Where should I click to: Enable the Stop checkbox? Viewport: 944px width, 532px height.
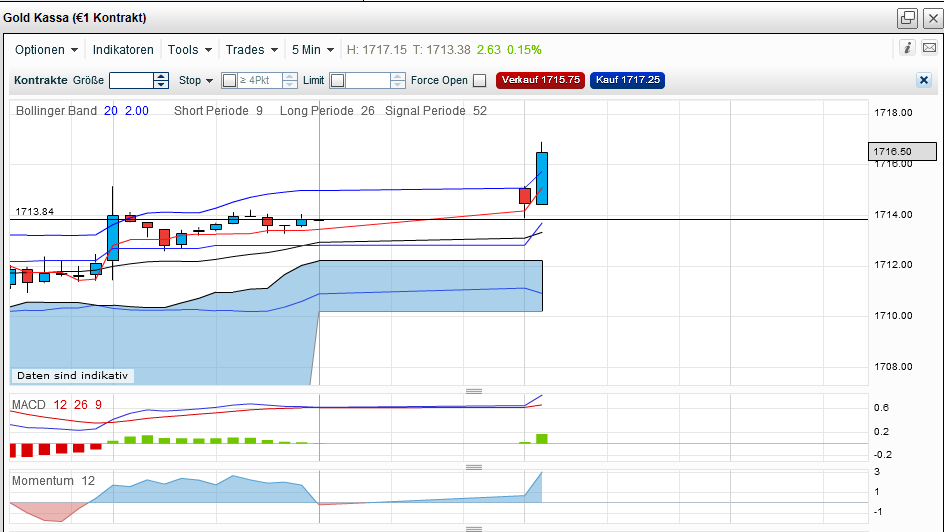[229, 80]
